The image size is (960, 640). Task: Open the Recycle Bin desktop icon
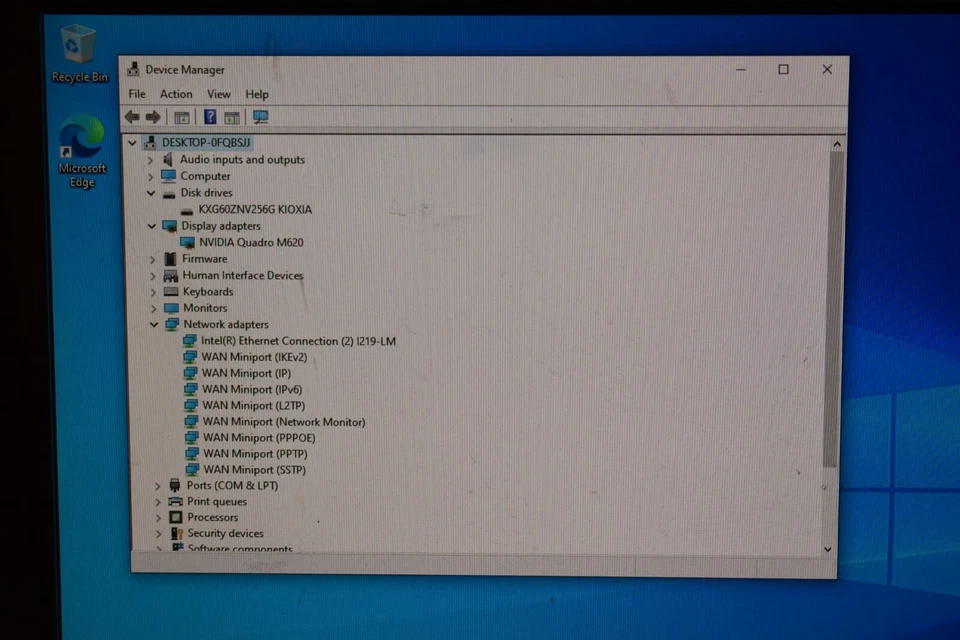click(79, 54)
